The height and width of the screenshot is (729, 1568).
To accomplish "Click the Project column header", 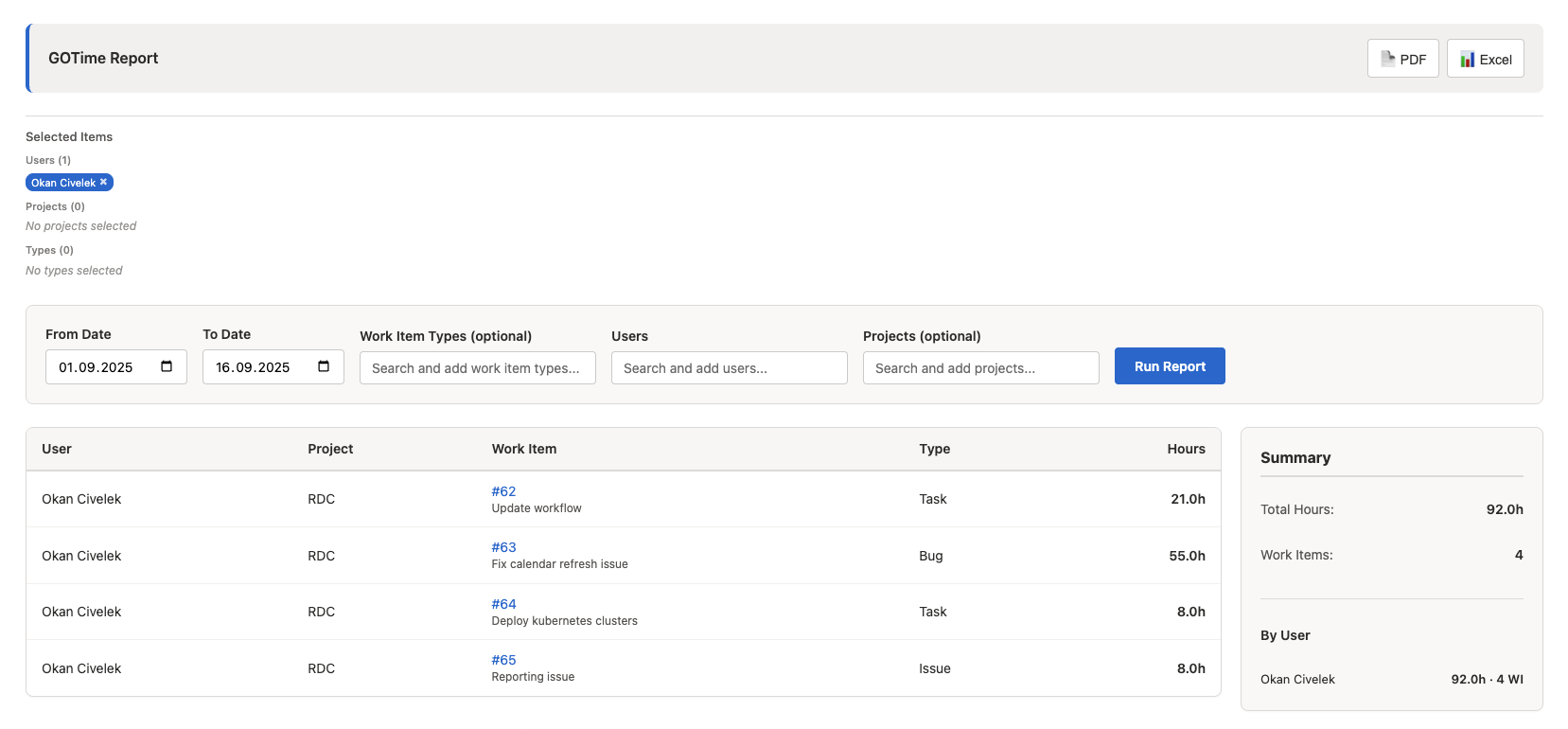I will [330, 449].
